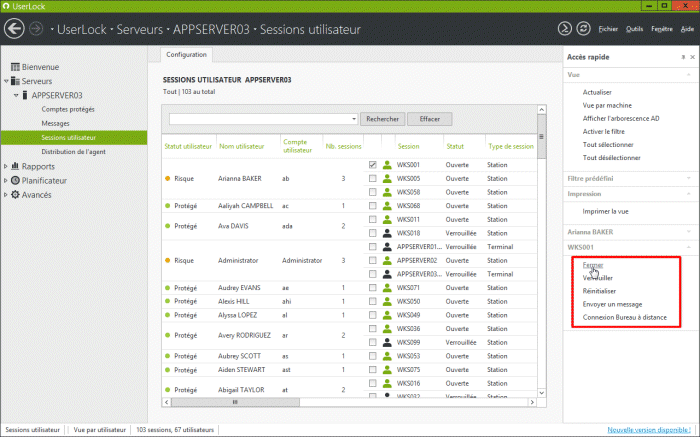
Task: Click the Effacer button
Action: click(x=429, y=119)
